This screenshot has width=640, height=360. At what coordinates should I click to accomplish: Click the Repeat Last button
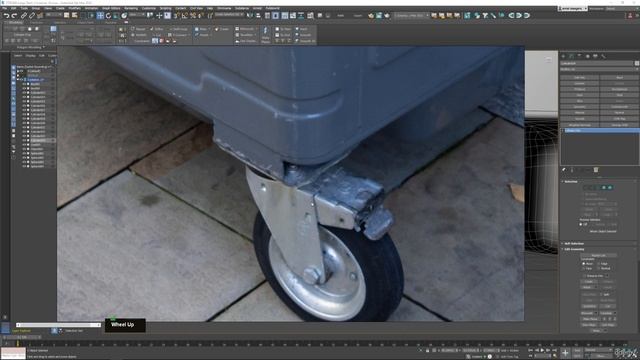pyautogui.click(x=599, y=255)
